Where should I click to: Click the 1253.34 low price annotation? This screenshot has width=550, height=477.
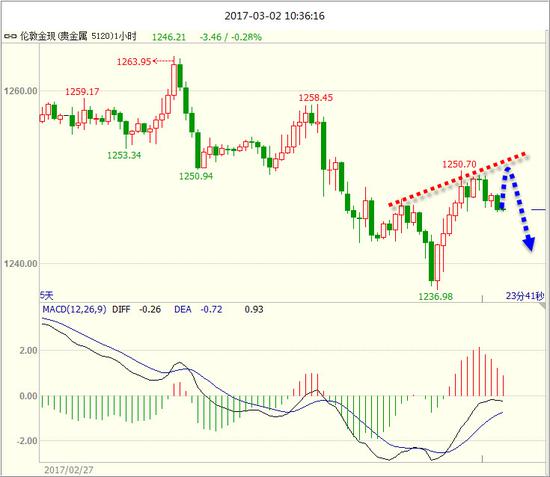[124, 155]
